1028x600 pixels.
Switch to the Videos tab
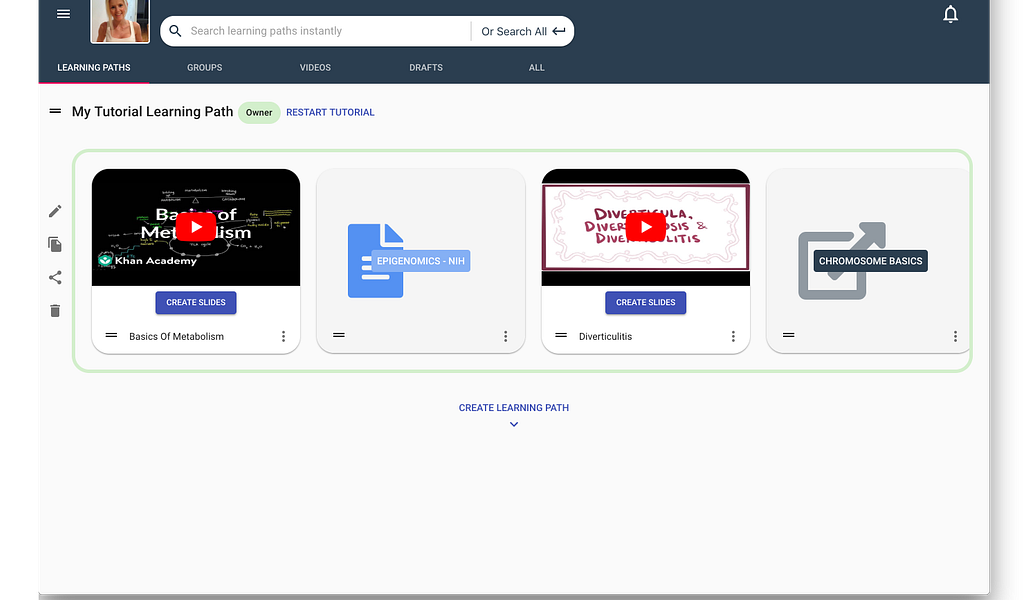[x=315, y=68]
